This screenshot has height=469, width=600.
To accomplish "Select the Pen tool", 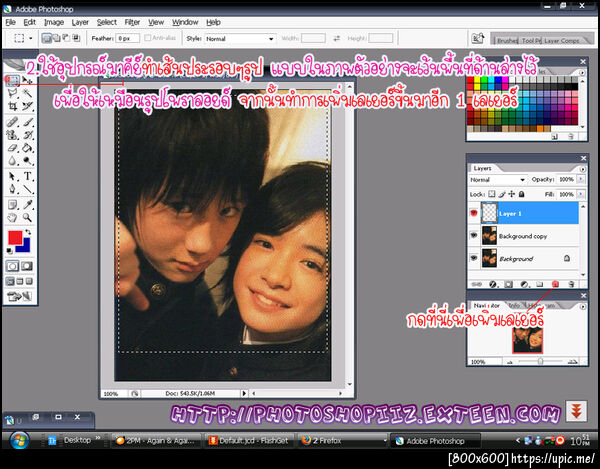I will click(x=12, y=189).
